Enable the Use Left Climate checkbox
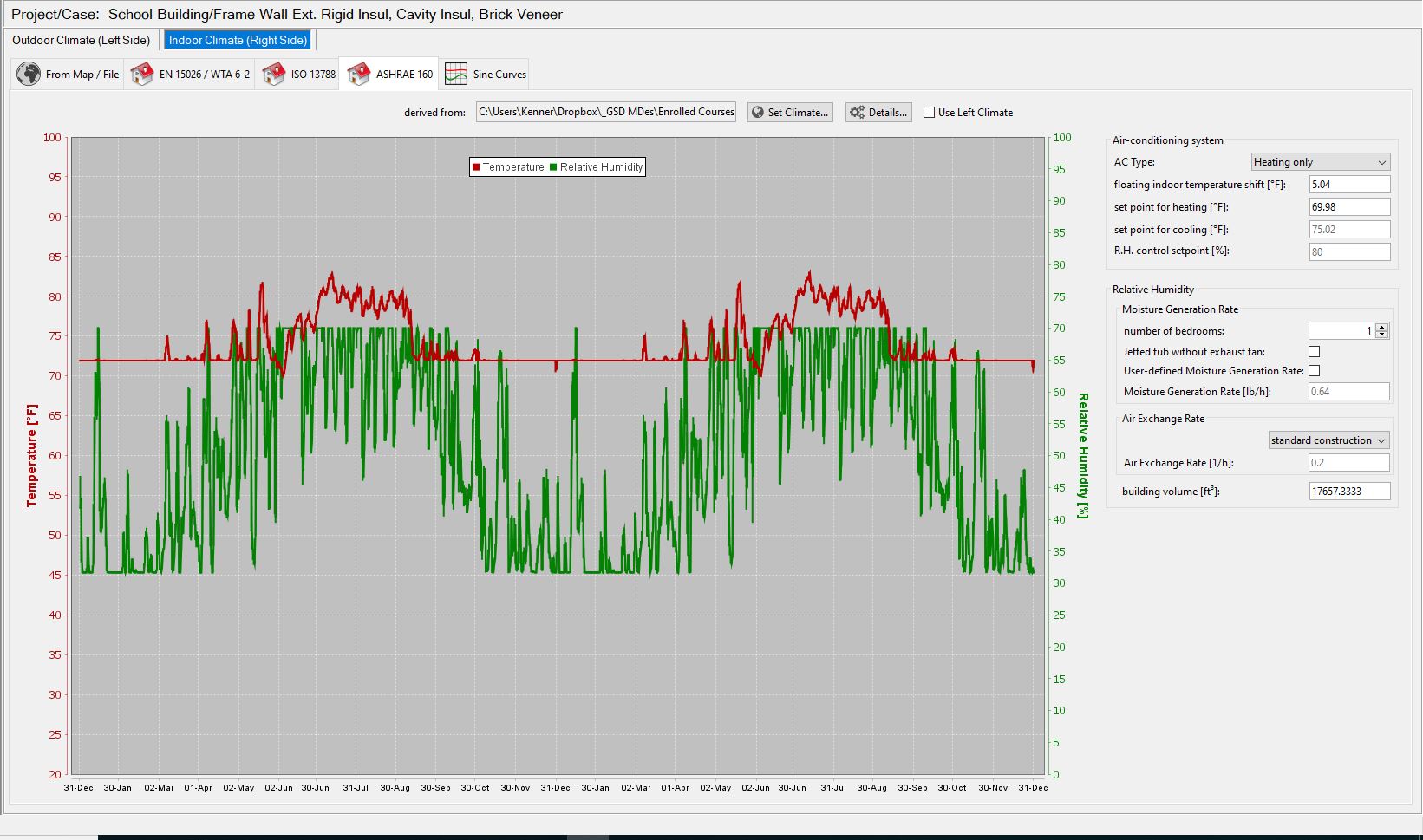The height and width of the screenshot is (840, 1423). click(928, 112)
